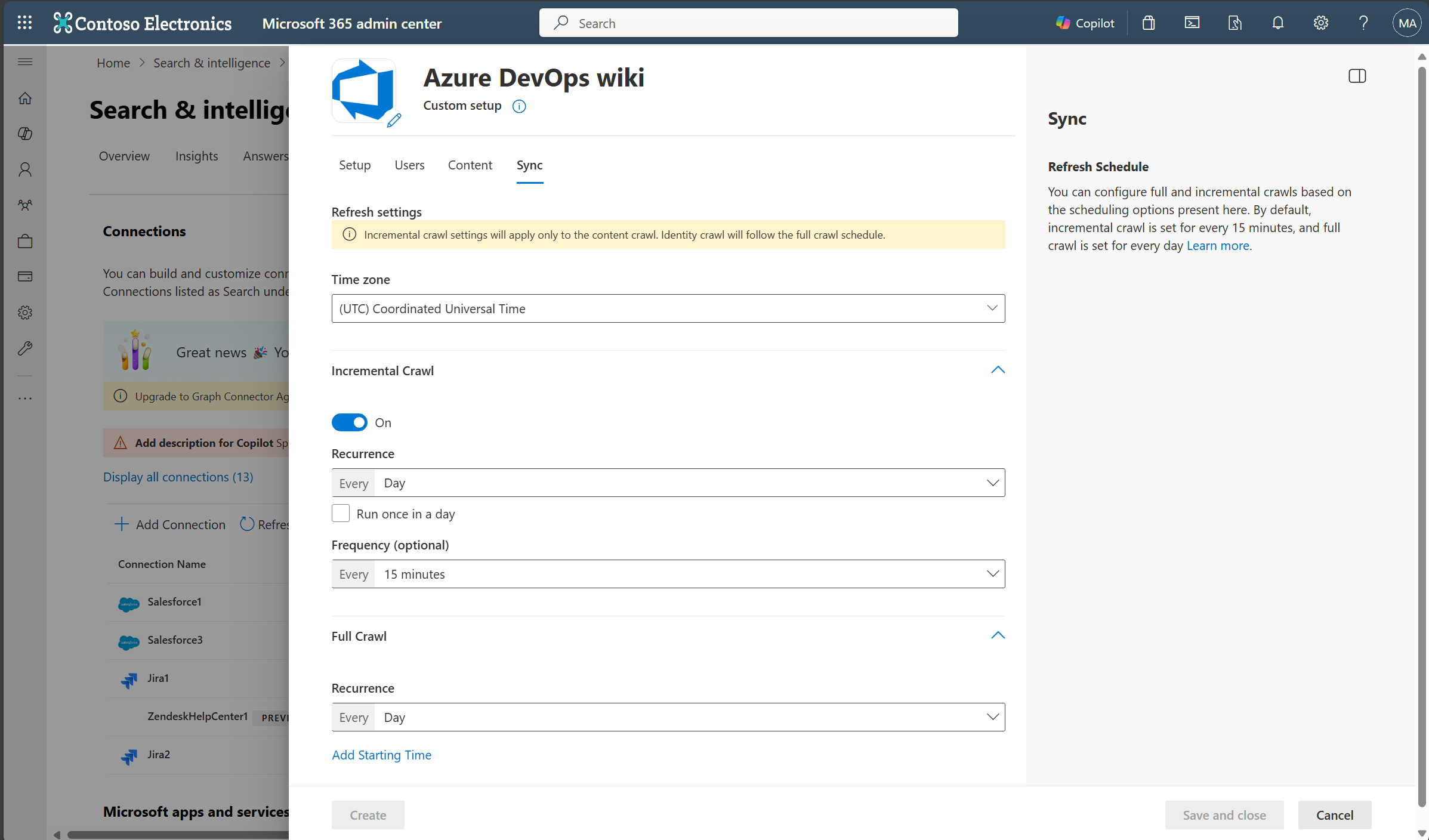Open the notifications bell icon

point(1277,23)
